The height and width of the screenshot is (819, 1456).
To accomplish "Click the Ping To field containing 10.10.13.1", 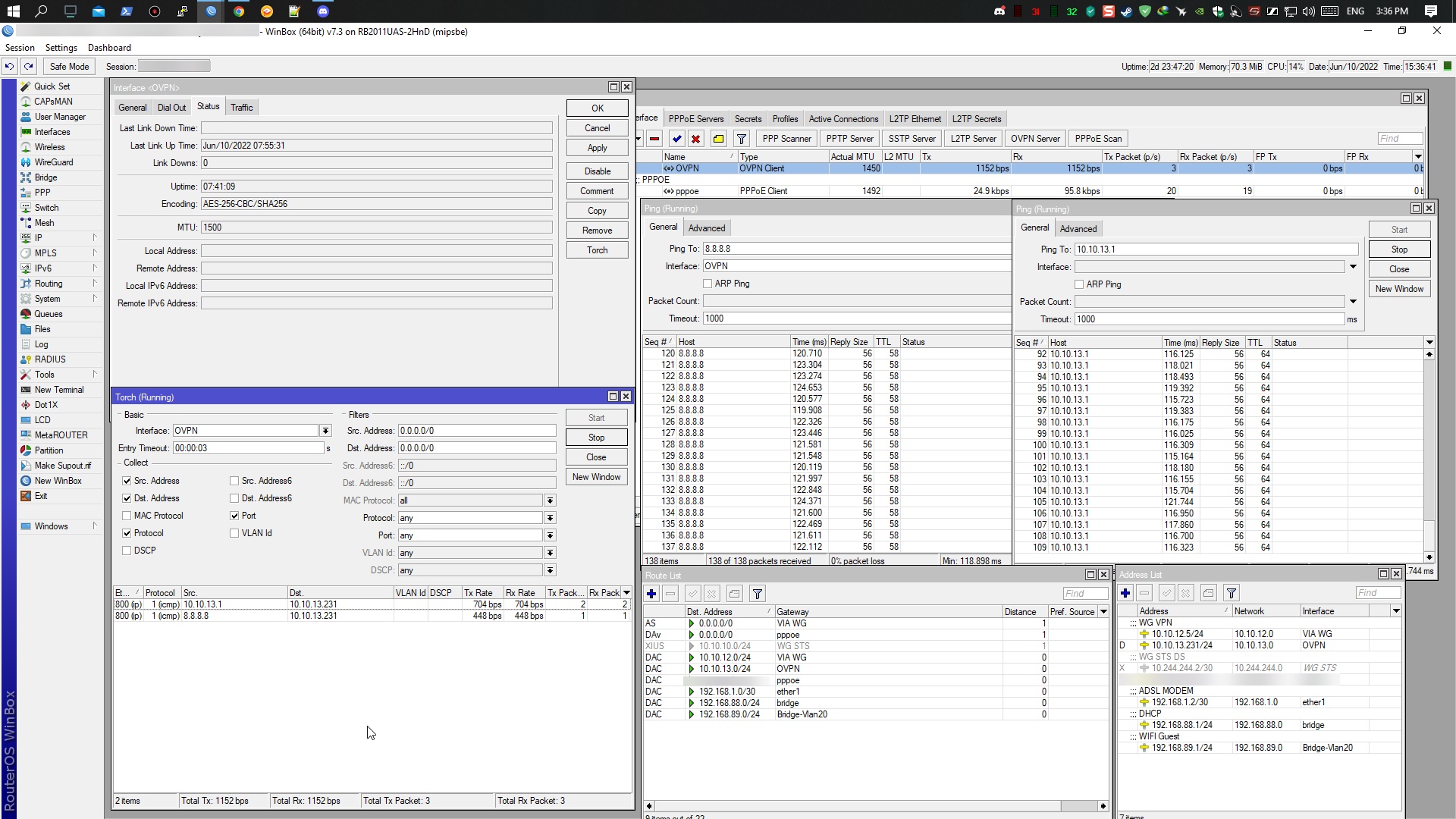I will [1216, 249].
